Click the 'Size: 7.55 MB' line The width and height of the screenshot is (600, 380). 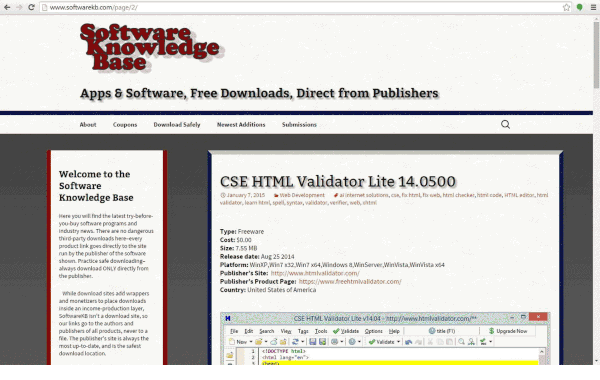(238, 248)
